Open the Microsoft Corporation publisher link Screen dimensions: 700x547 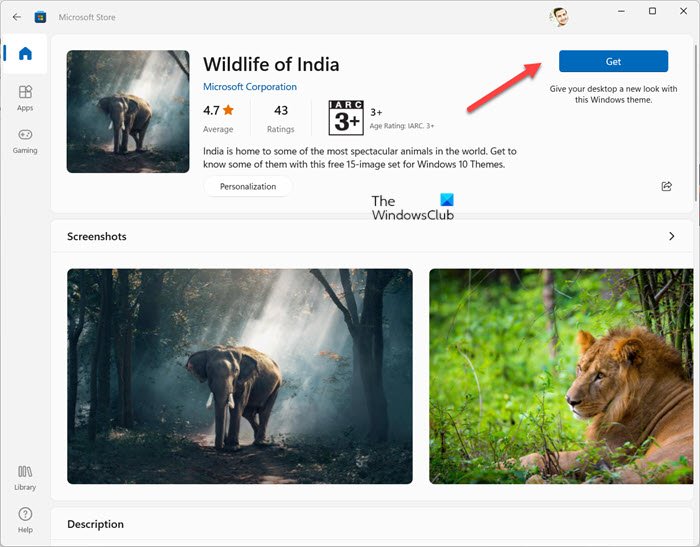[x=250, y=87]
